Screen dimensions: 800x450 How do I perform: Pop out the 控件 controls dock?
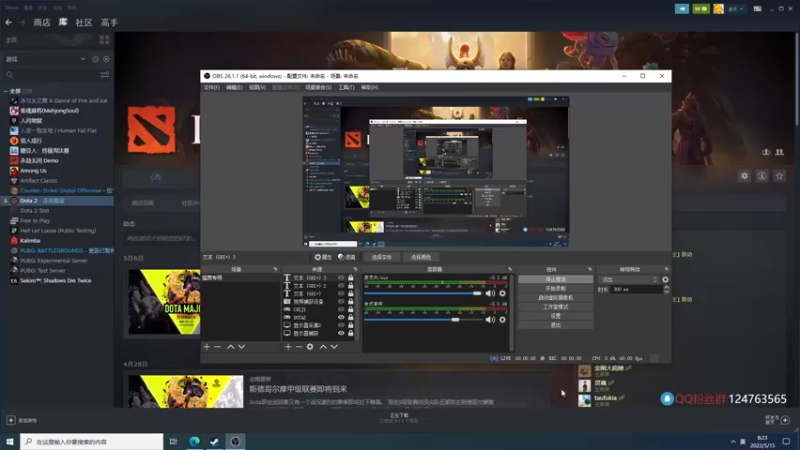coord(590,269)
